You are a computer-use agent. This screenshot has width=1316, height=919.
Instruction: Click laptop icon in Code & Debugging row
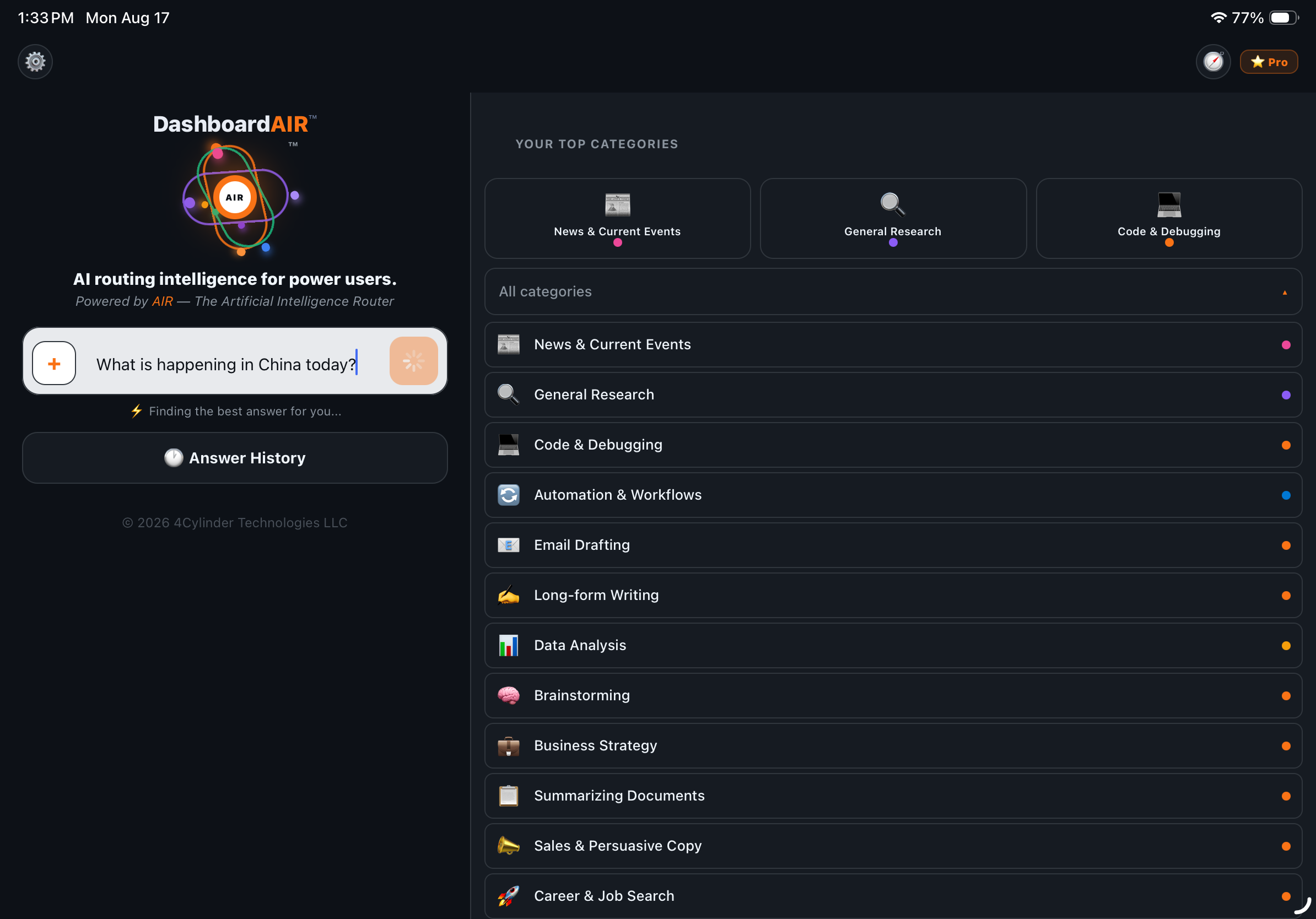(509, 445)
